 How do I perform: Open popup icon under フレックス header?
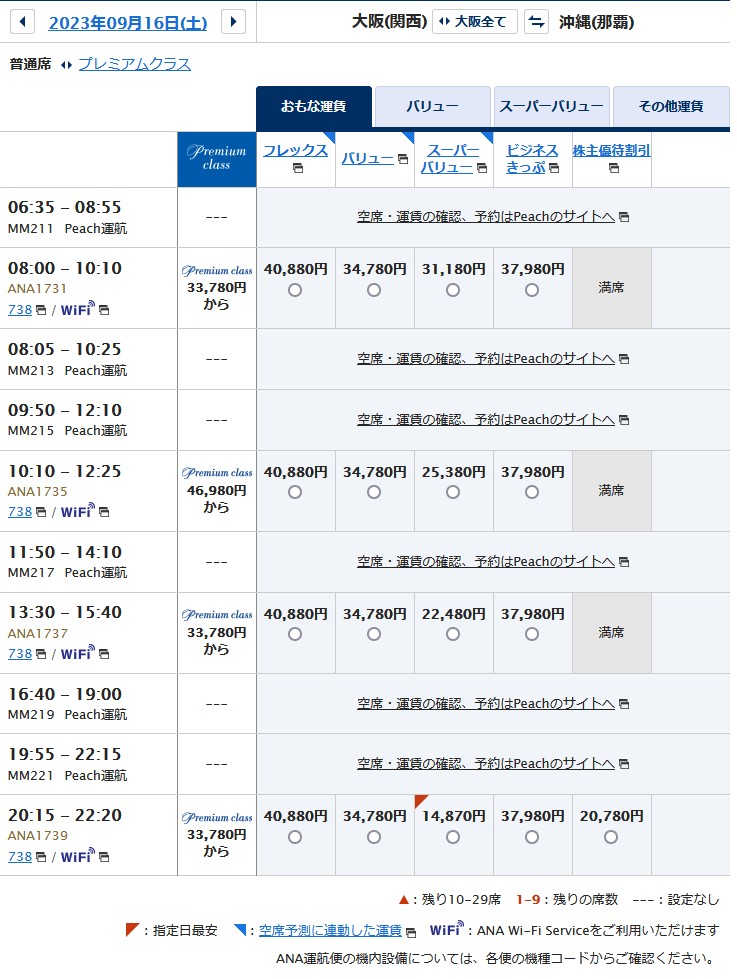click(297, 168)
